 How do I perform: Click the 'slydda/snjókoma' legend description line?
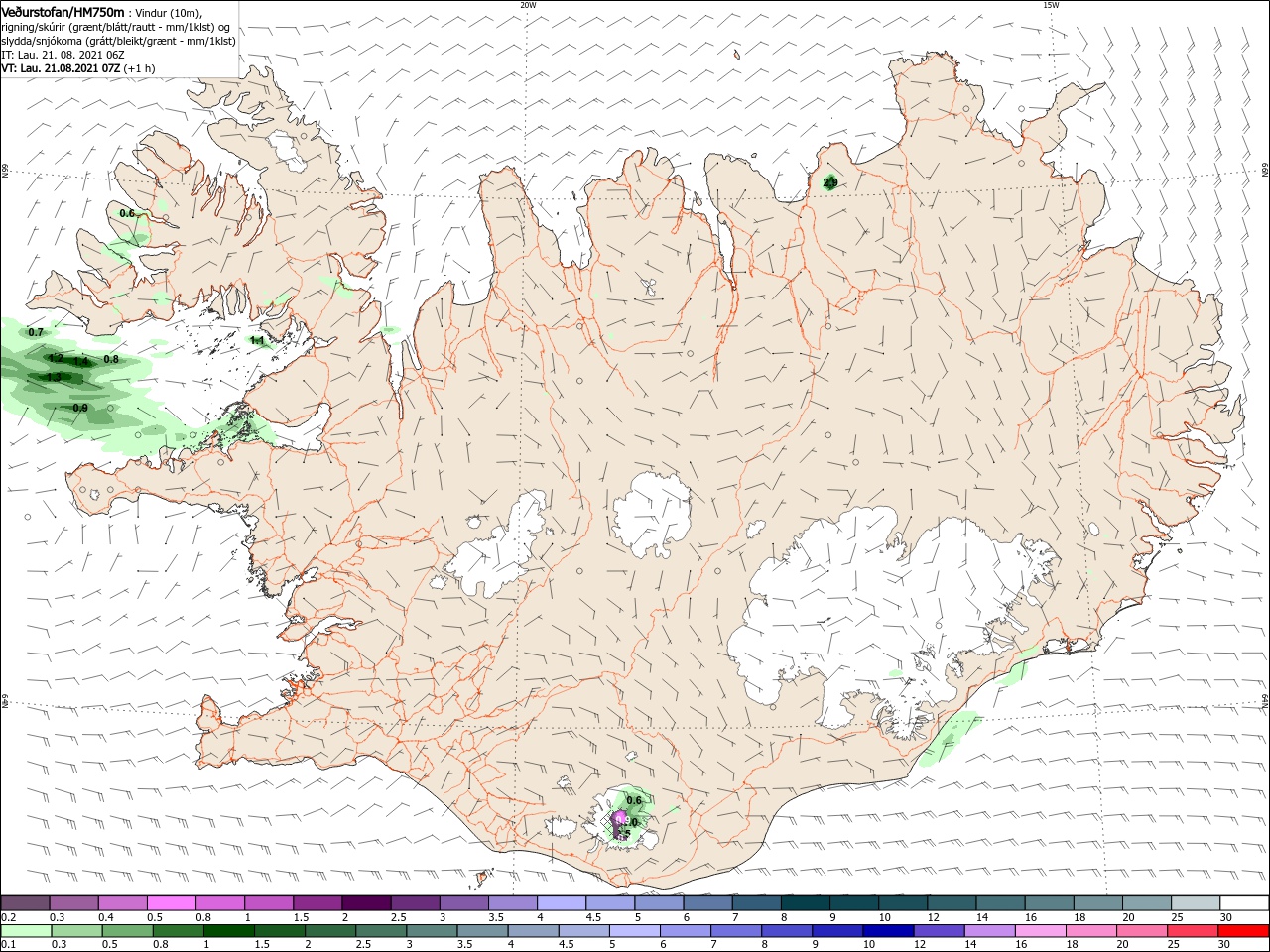118,41
